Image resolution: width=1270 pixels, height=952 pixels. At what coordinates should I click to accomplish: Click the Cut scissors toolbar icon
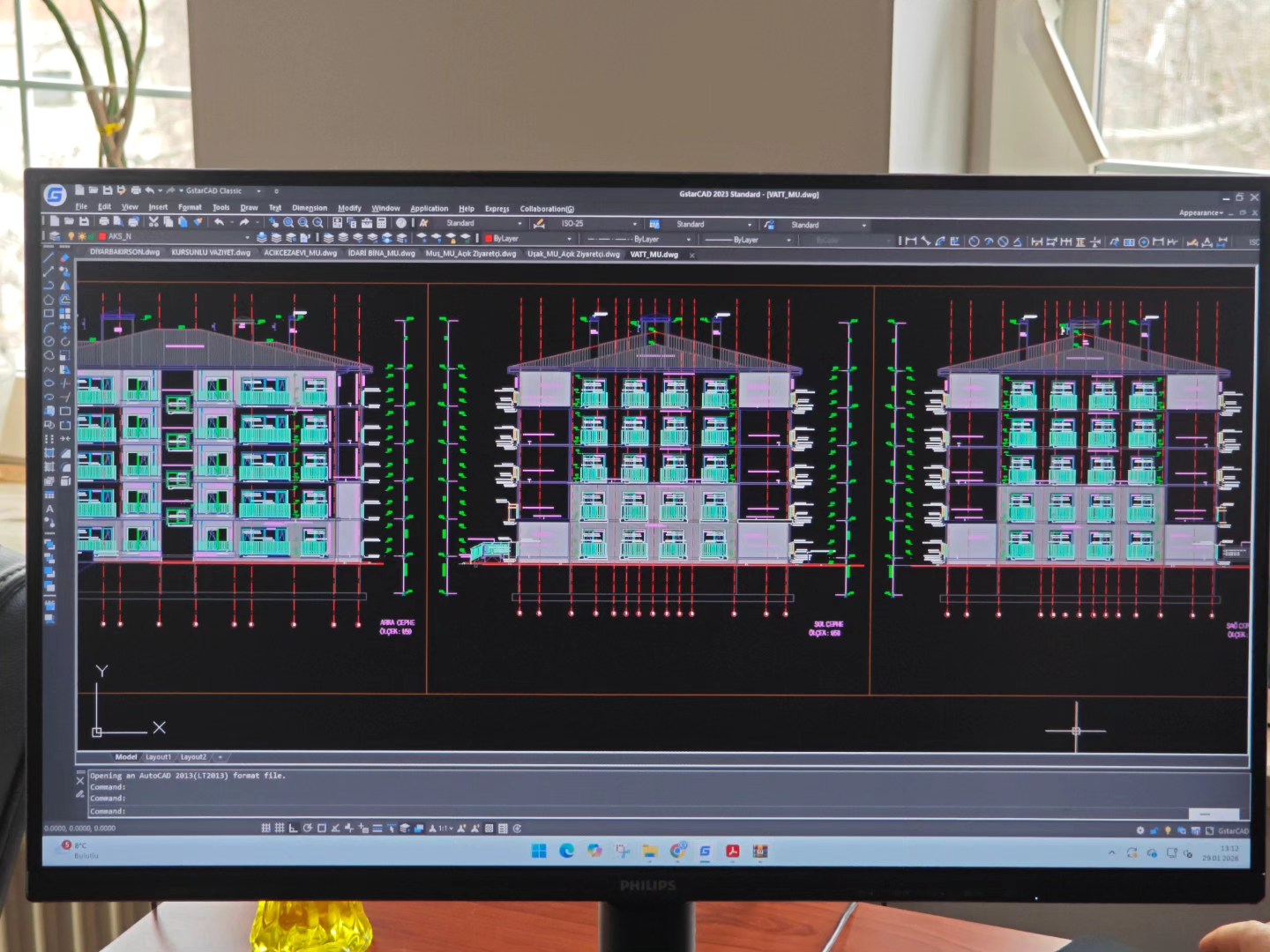153,222
